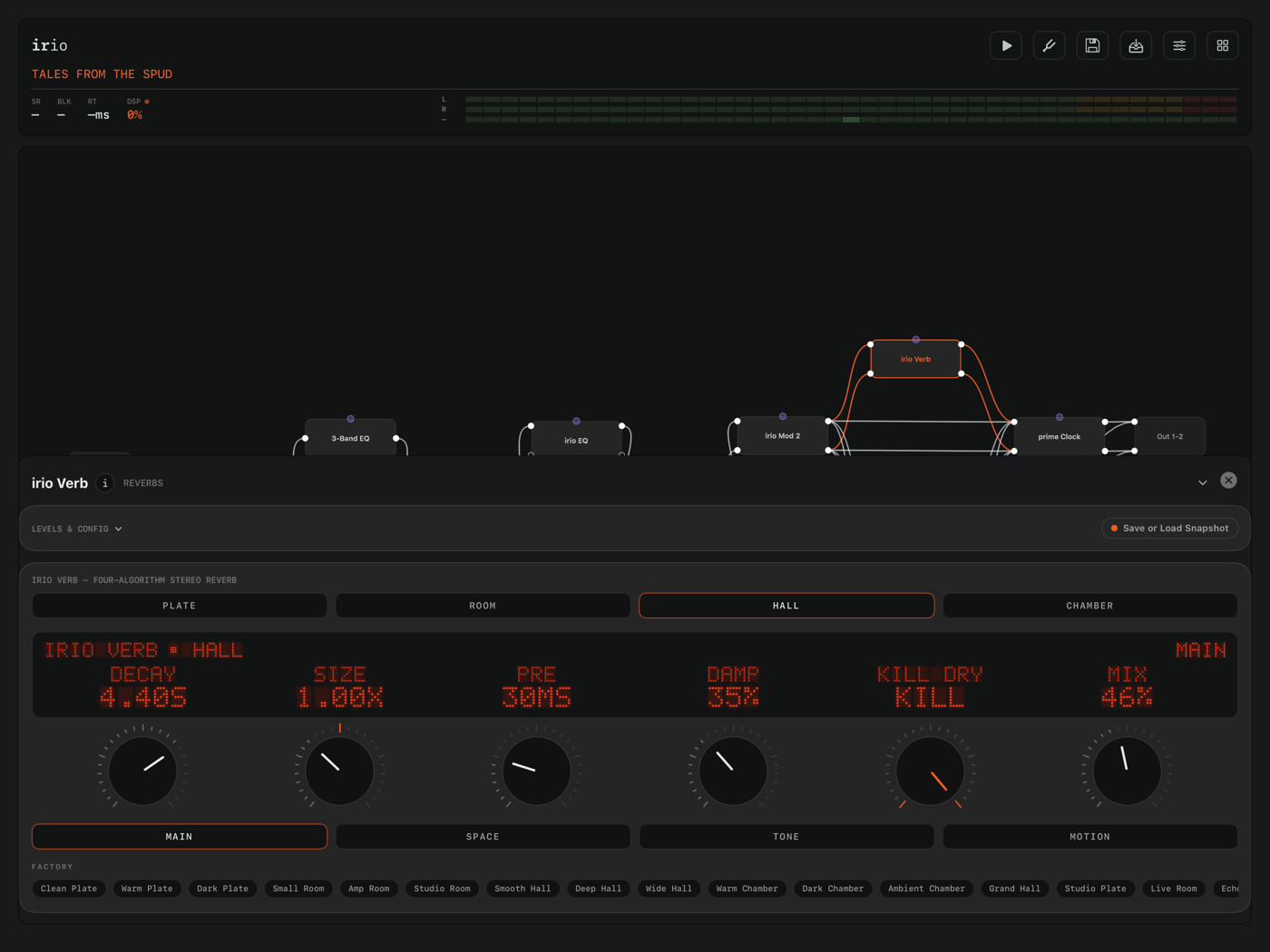The height and width of the screenshot is (952, 1270).
Task: Expand Levels & Config section
Action: coord(77,529)
